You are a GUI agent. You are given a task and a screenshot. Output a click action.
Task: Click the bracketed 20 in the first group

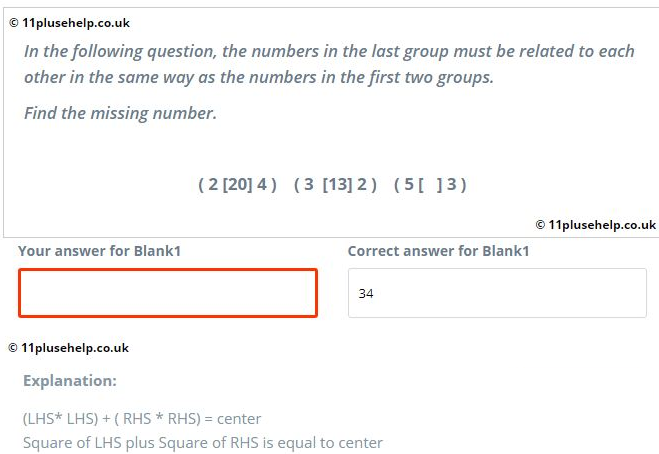(238, 184)
